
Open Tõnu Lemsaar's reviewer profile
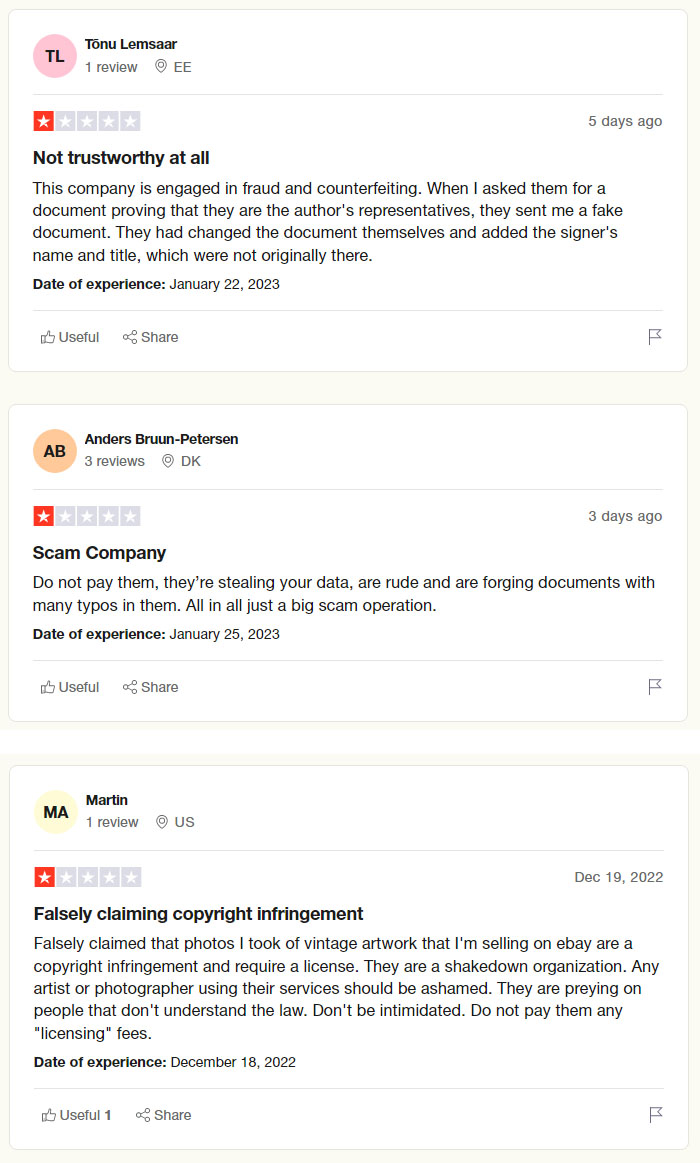129,44
